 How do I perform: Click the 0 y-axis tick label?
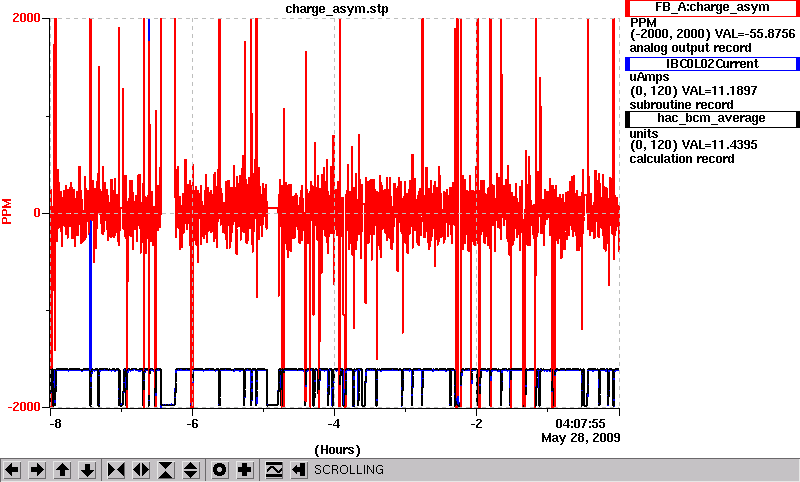click(37, 213)
